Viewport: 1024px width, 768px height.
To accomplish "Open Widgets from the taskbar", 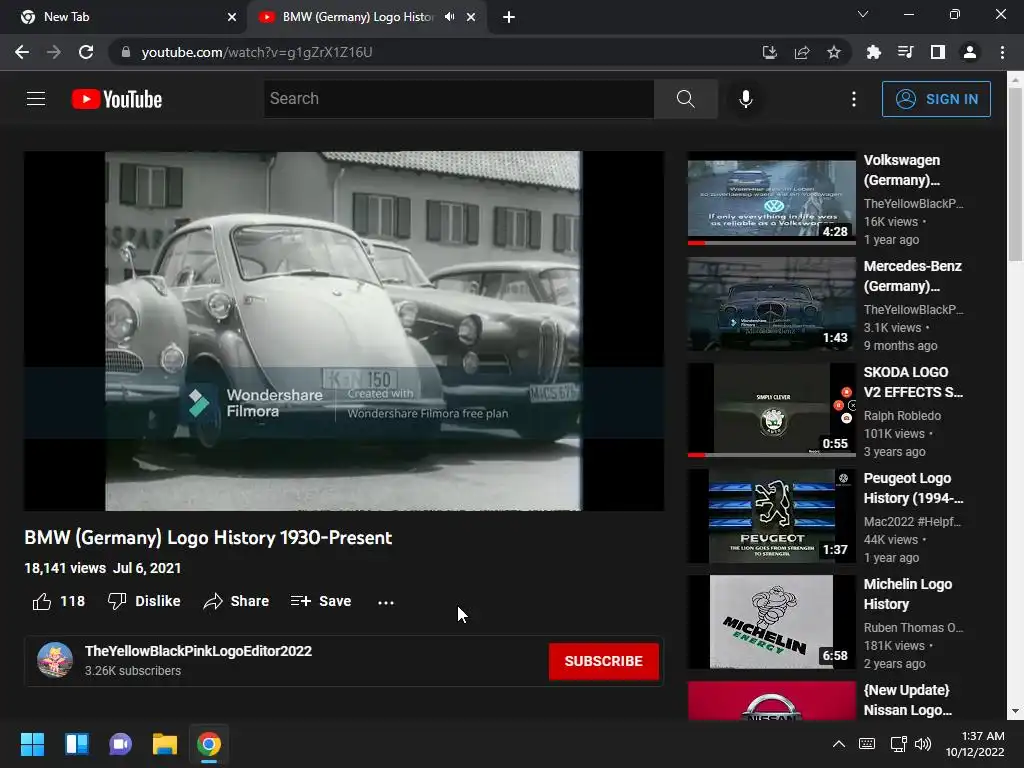I will click(76, 744).
